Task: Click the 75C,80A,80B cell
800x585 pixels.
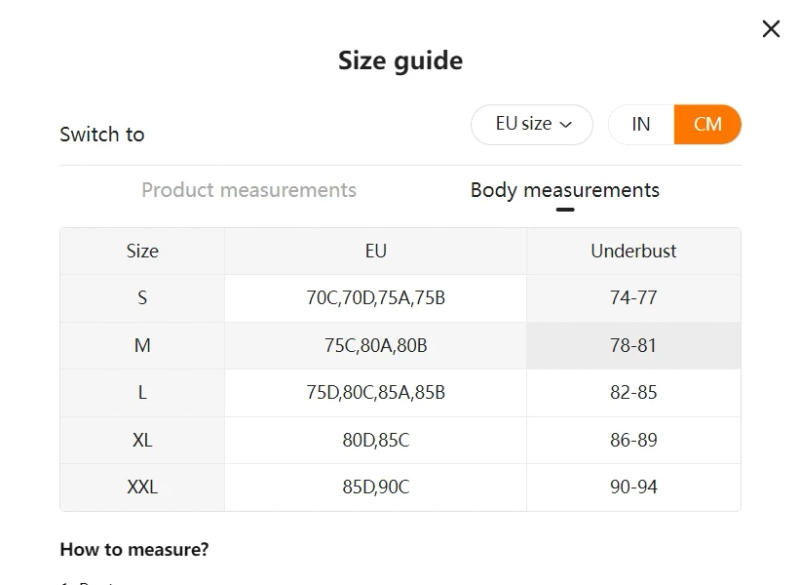Action: click(x=375, y=345)
